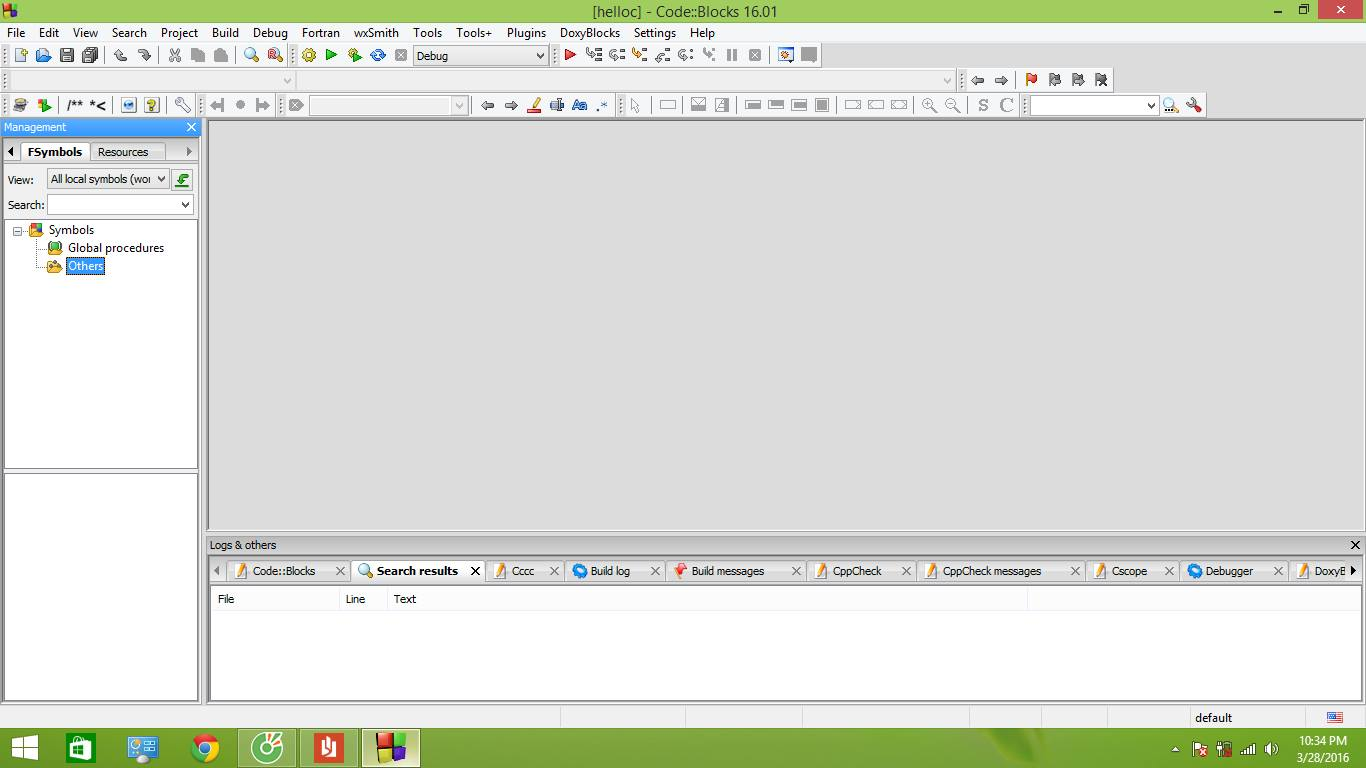Show next Management tabs with right arrow
The height and width of the screenshot is (768, 1366).
188,152
